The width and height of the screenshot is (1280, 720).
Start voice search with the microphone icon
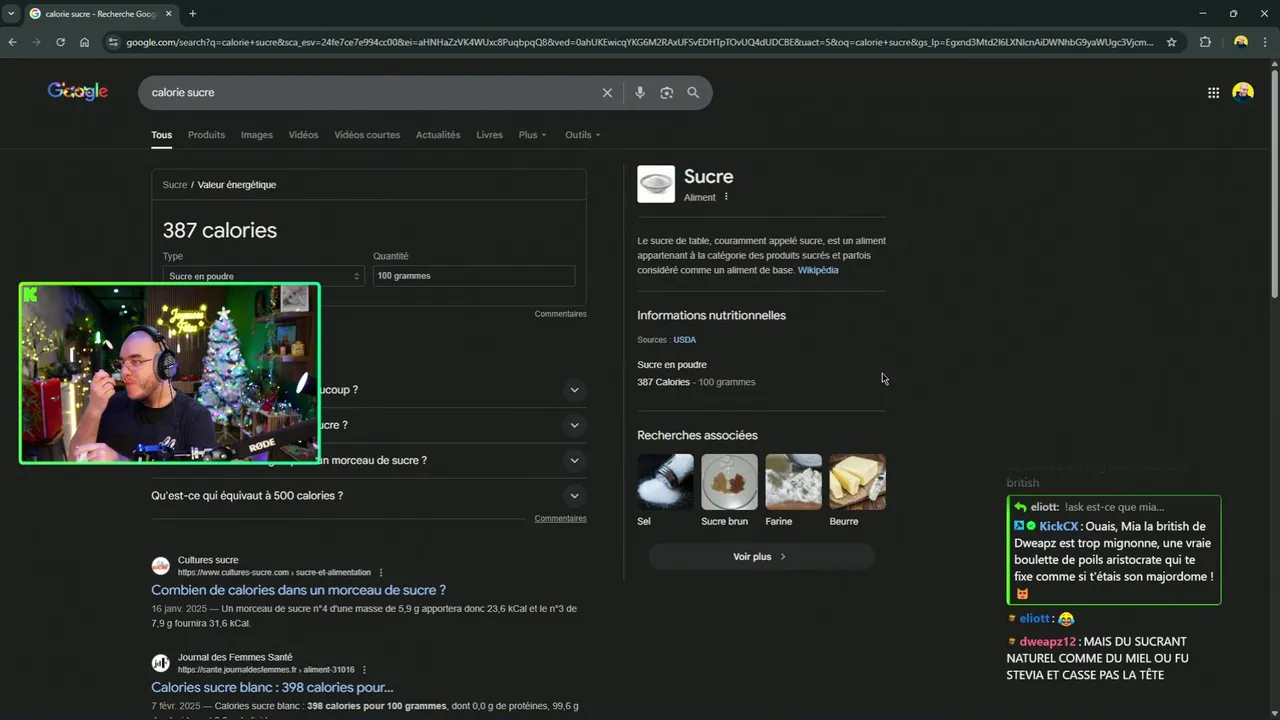coord(640,93)
